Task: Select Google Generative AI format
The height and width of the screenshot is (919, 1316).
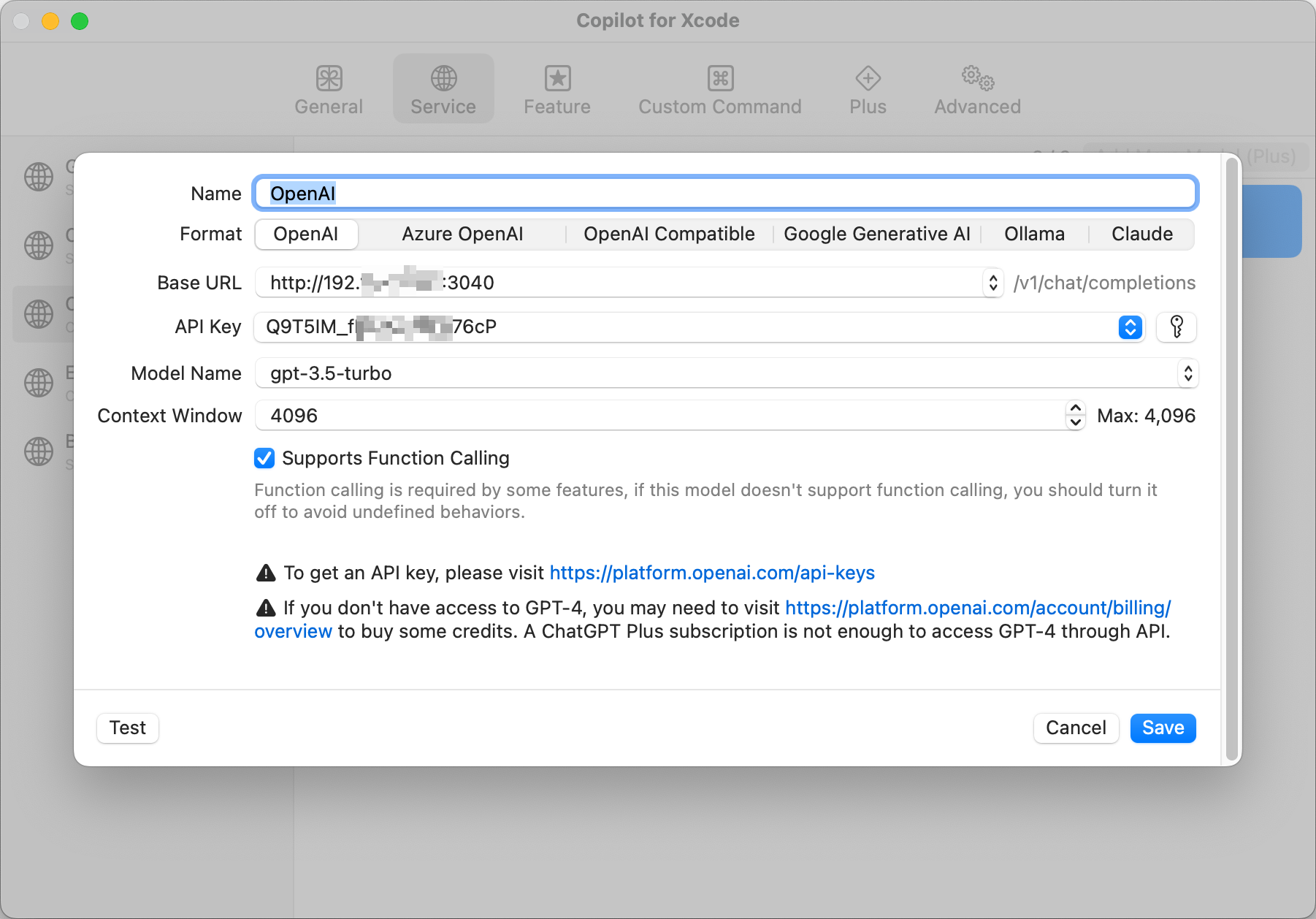Action: coord(876,234)
